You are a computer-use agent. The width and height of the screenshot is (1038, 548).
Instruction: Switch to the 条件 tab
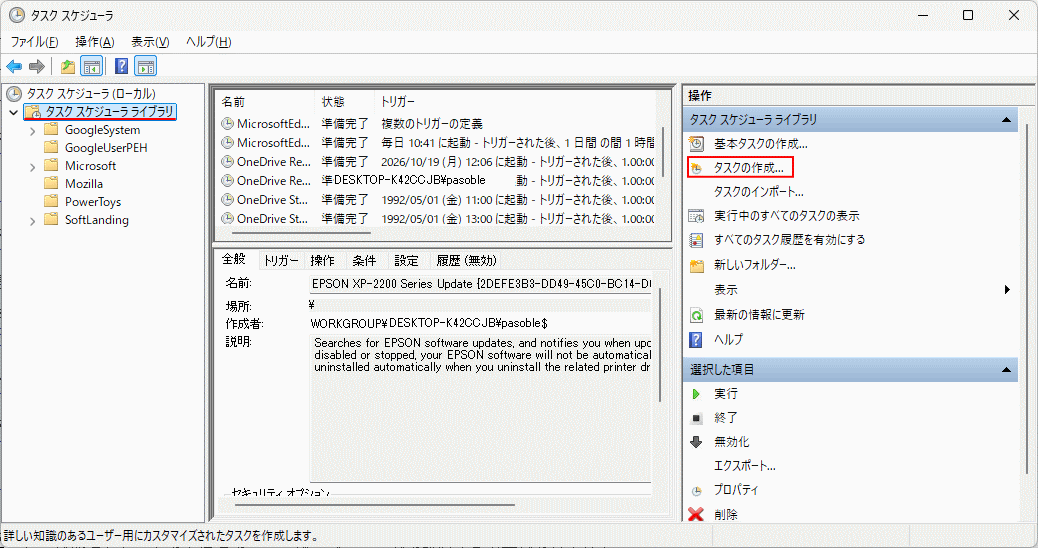coord(365,261)
